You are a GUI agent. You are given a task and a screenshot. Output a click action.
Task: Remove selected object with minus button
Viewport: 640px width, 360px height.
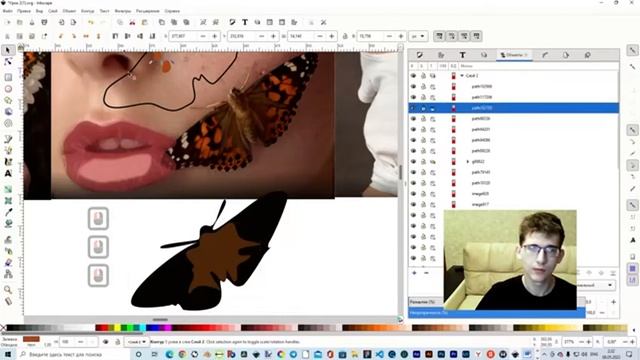coord(426,273)
